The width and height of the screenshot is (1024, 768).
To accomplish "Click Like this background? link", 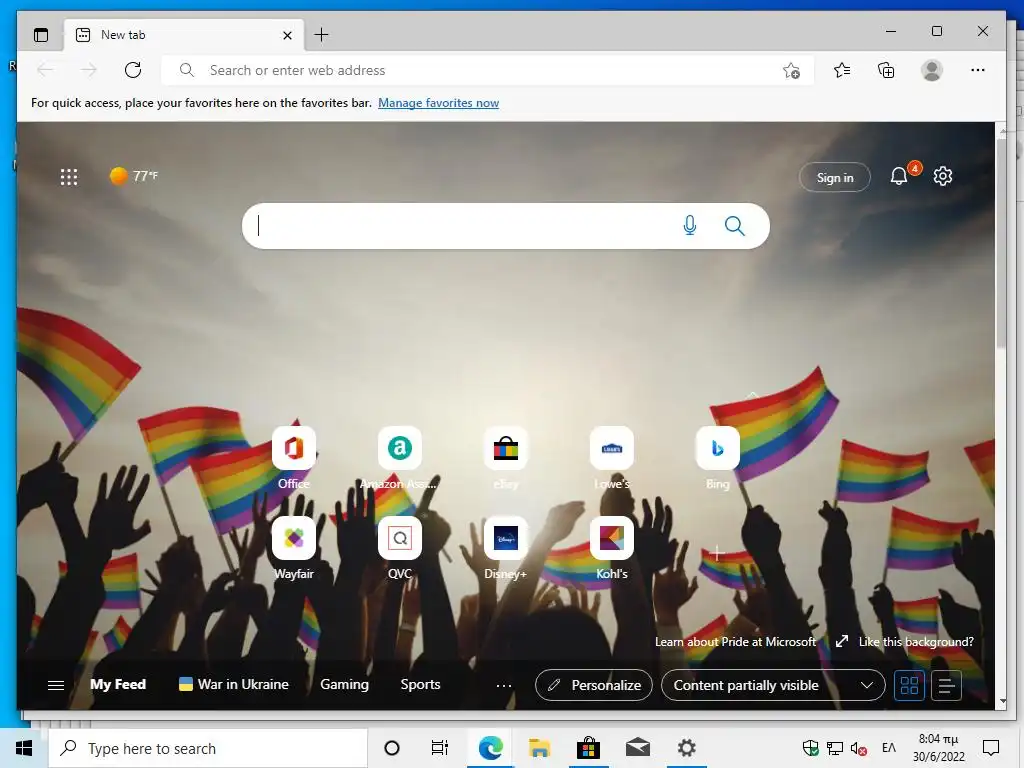I will [916, 642].
